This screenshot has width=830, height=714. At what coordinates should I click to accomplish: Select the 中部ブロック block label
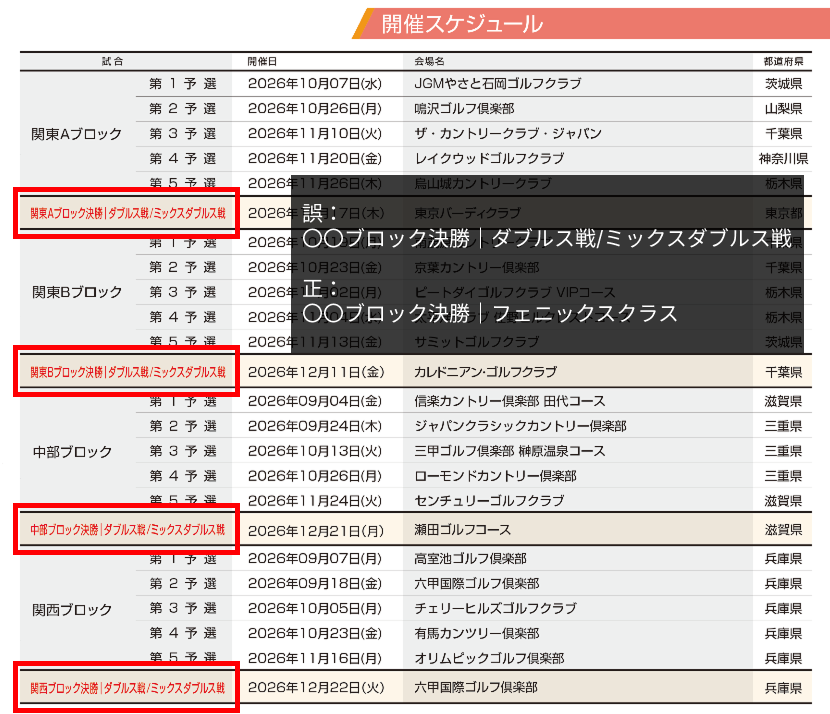pos(72,451)
